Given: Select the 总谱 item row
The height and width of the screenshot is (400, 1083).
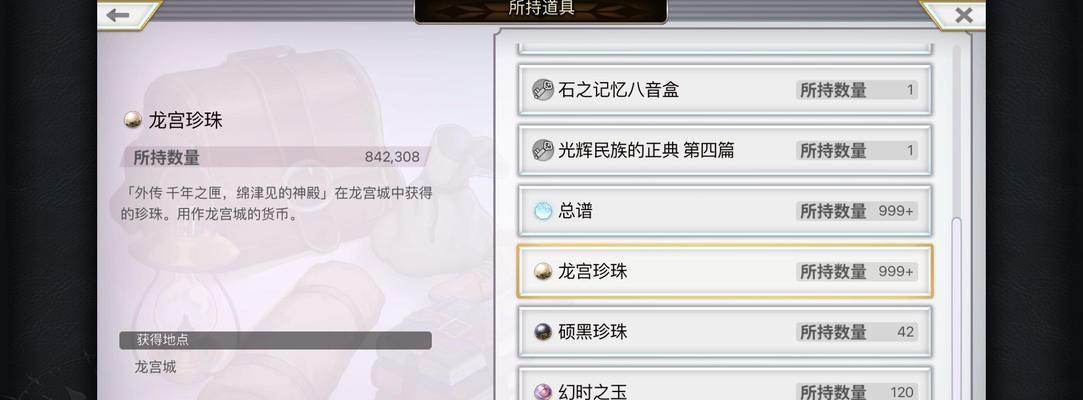Looking at the screenshot, I should (725, 211).
